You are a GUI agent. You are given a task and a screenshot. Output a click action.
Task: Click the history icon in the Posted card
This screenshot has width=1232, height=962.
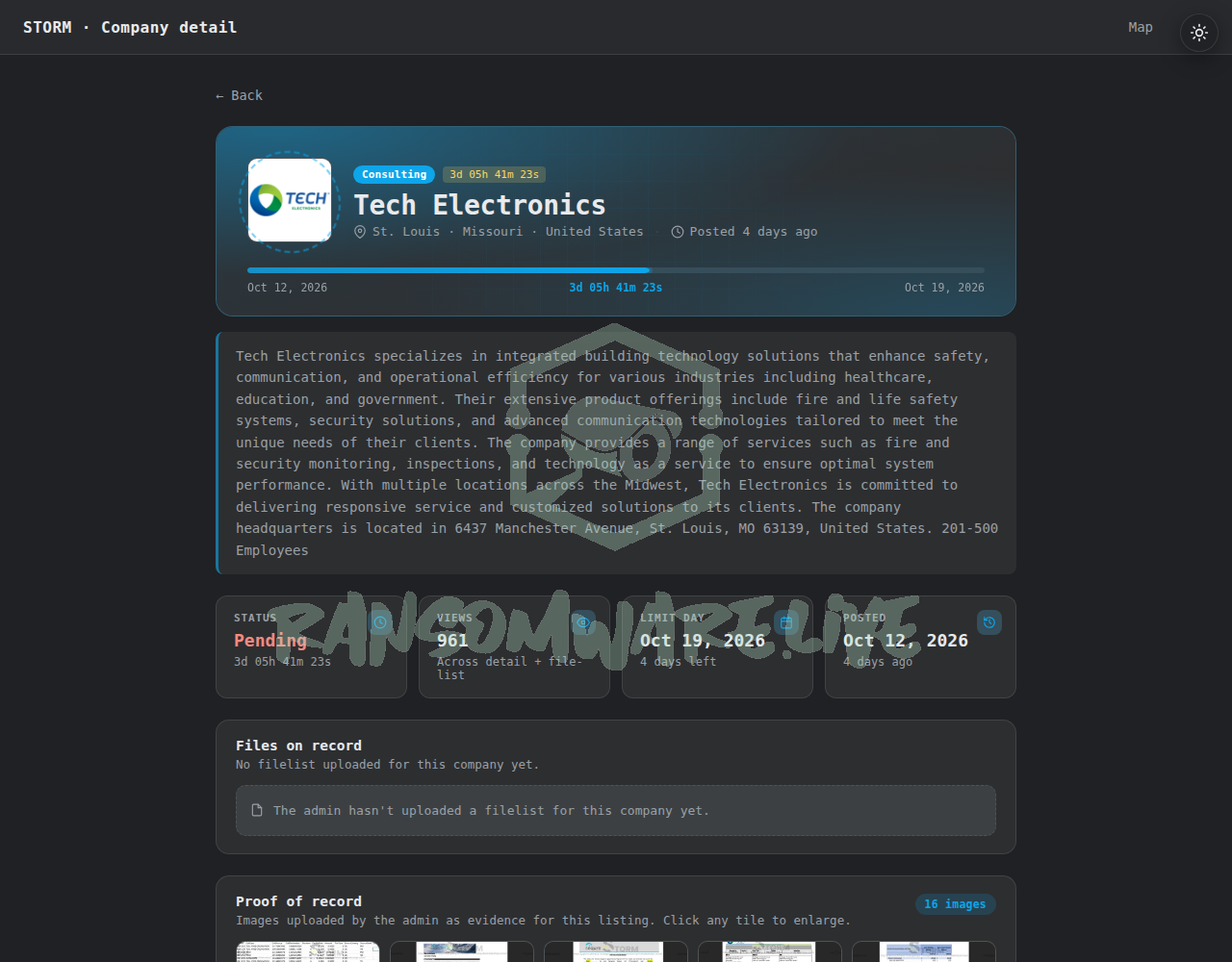(x=989, y=622)
